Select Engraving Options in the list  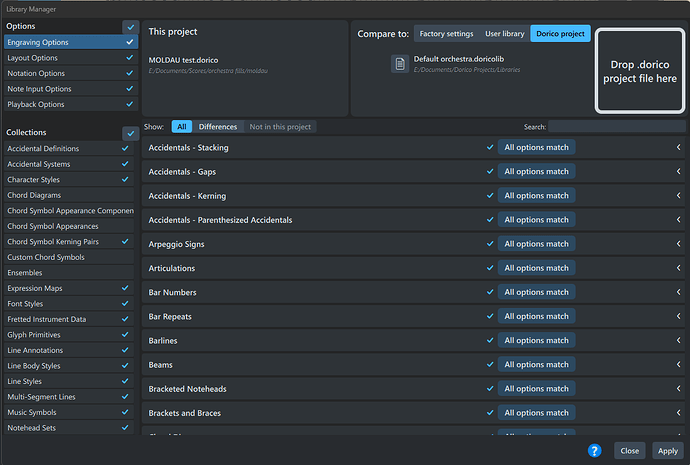pyautogui.click(x=71, y=42)
